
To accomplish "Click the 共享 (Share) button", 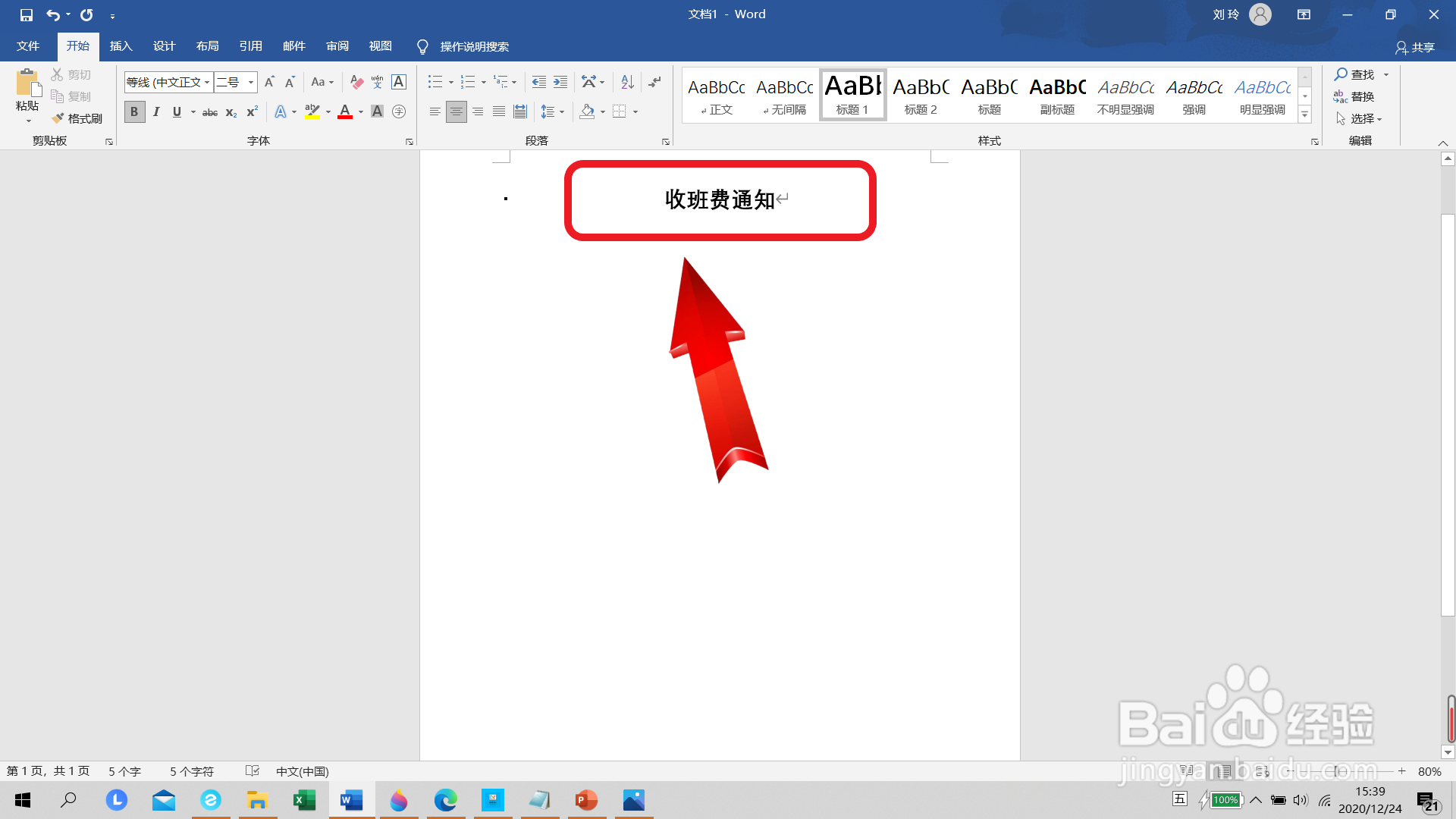I will [x=1415, y=47].
